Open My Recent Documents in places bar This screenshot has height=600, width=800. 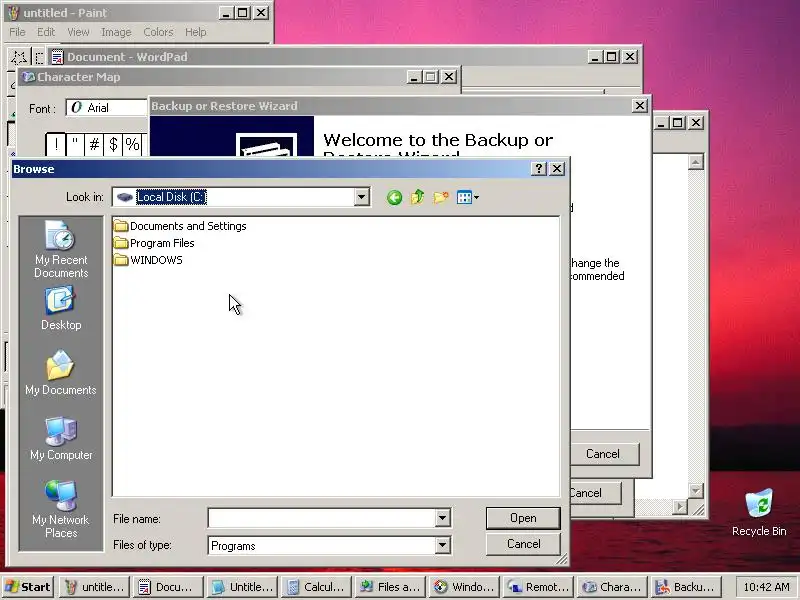[x=61, y=249]
